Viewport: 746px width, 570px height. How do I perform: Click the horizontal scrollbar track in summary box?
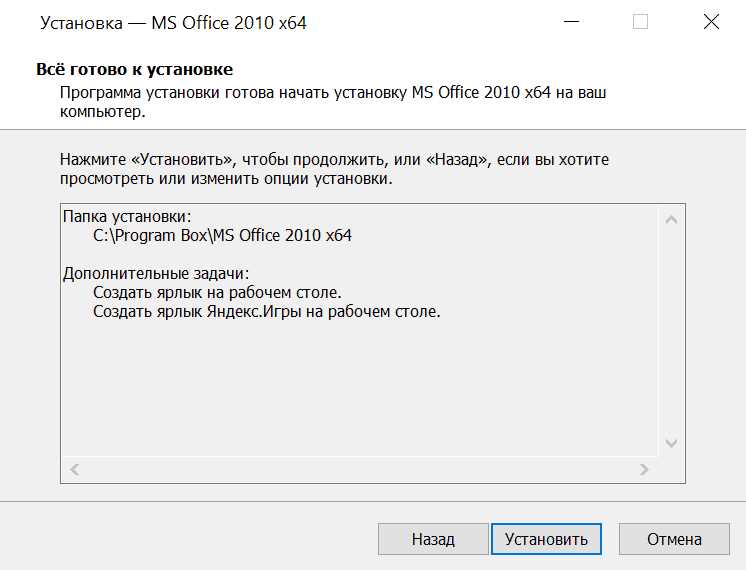pyautogui.click(x=360, y=469)
